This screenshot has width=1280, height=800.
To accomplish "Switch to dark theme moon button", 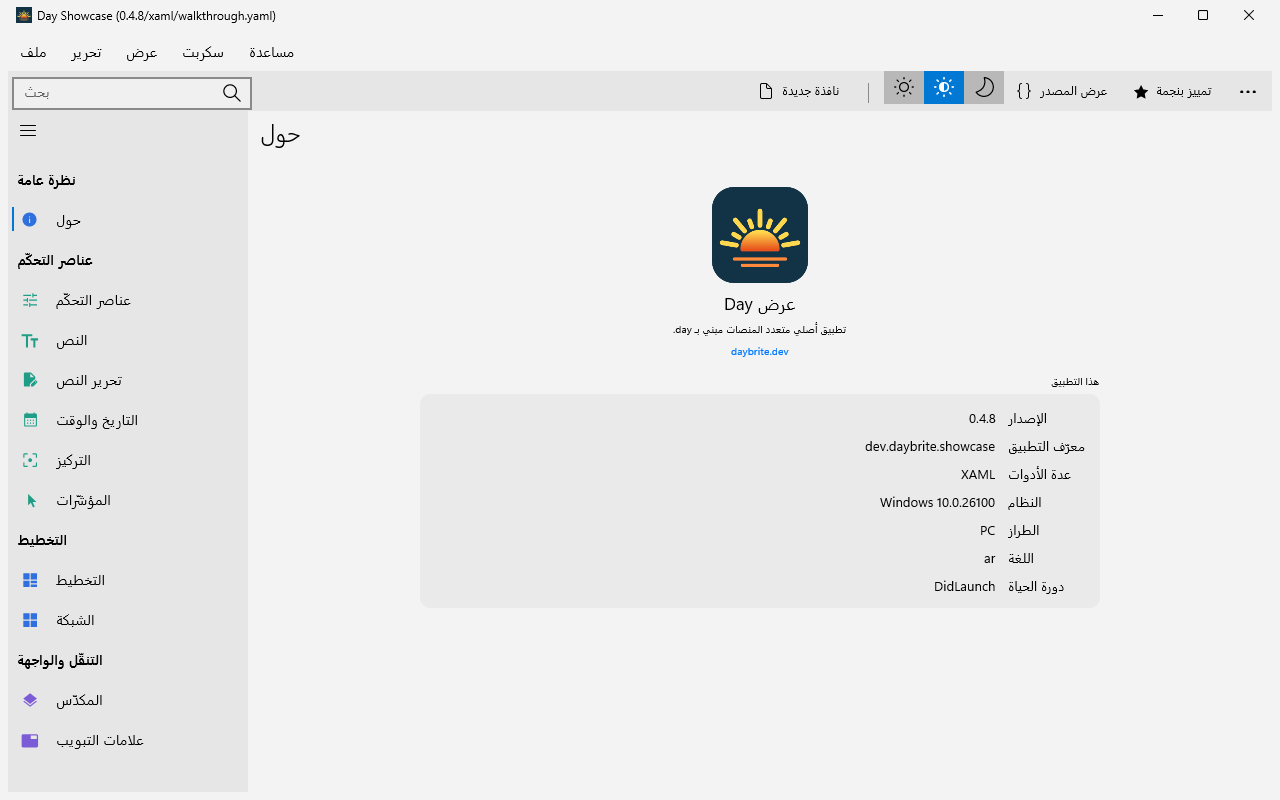I will click(984, 88).
